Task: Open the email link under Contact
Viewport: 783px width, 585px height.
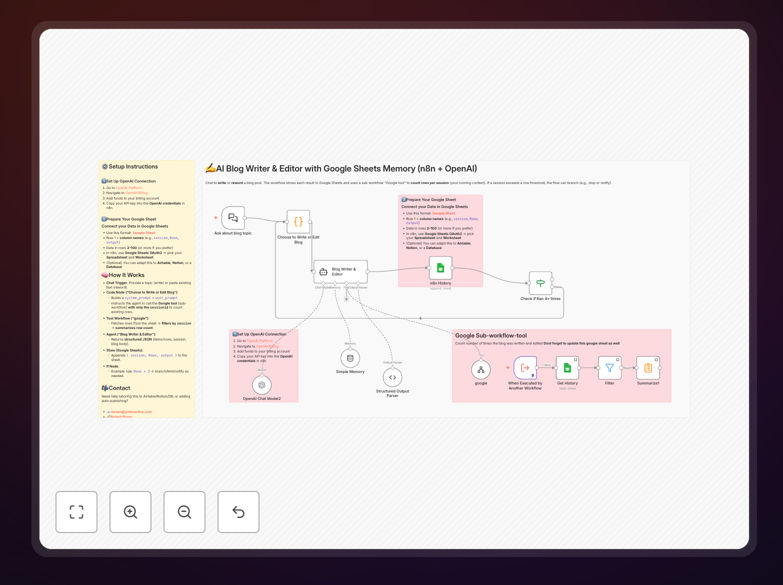Action: tap(129, 412)
